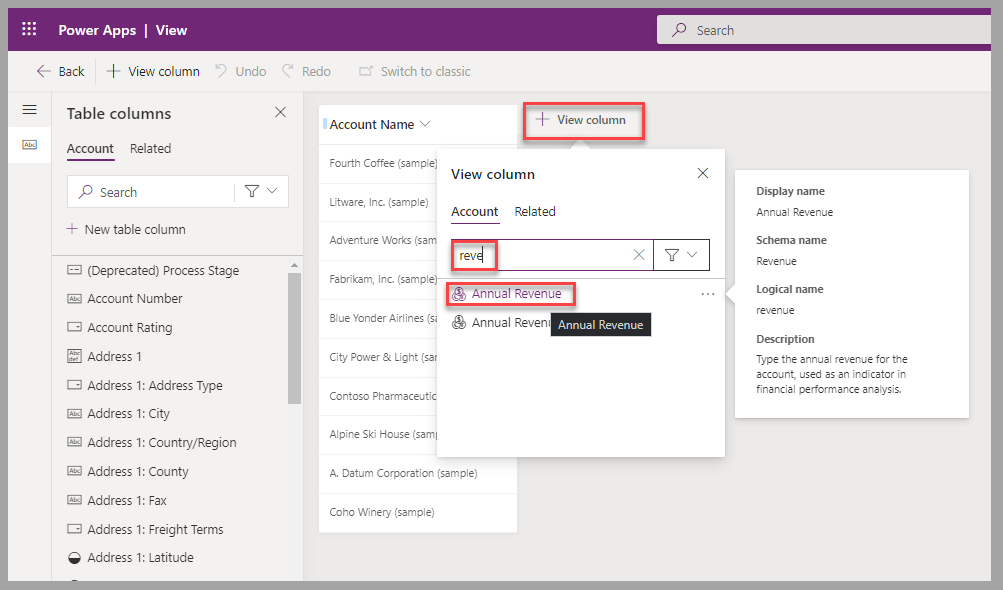
Task: Select Address 1: Country/Region column
Action: pyautogui.click(x=152, y=442)
